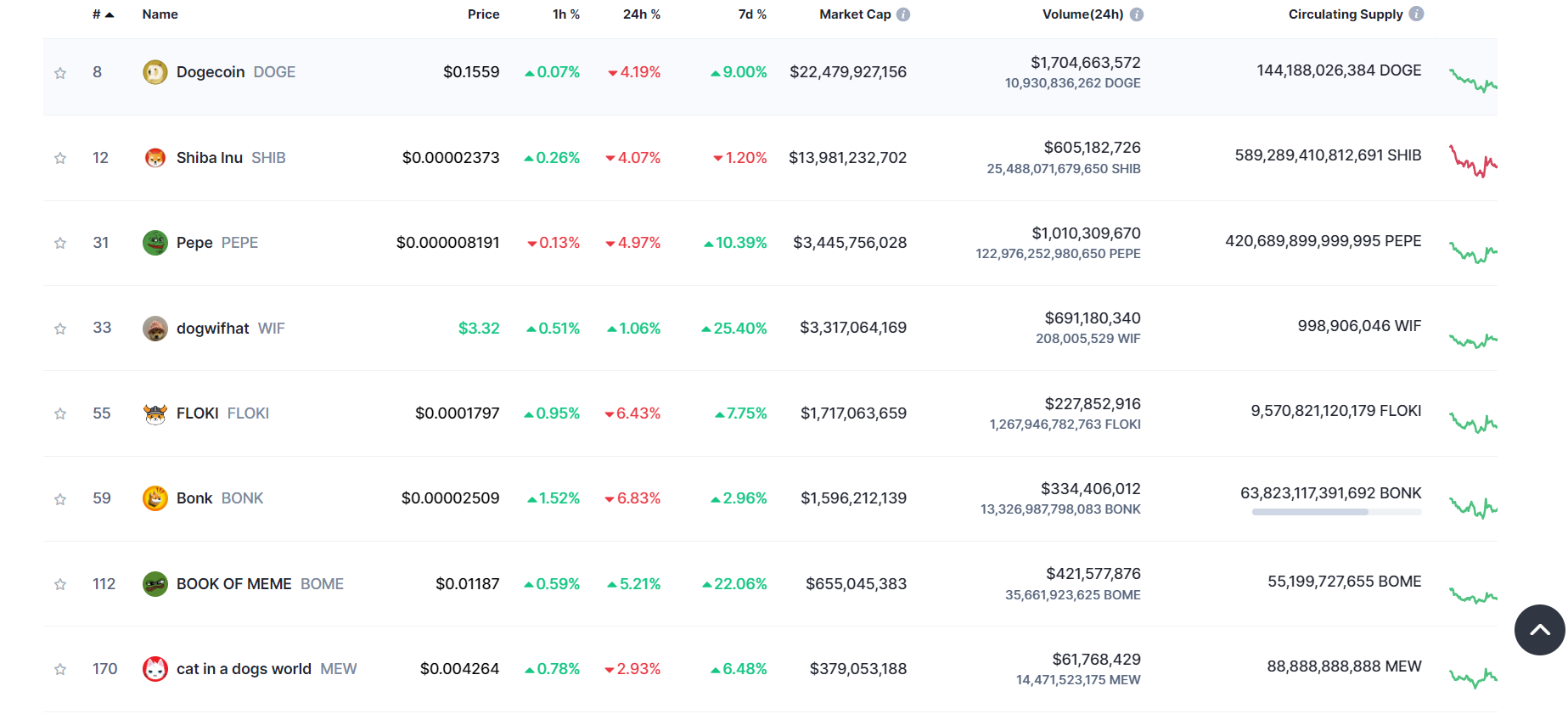Open Bonk 7-day sparkline chart
Screen dimensions: 1568x714
1473,508
